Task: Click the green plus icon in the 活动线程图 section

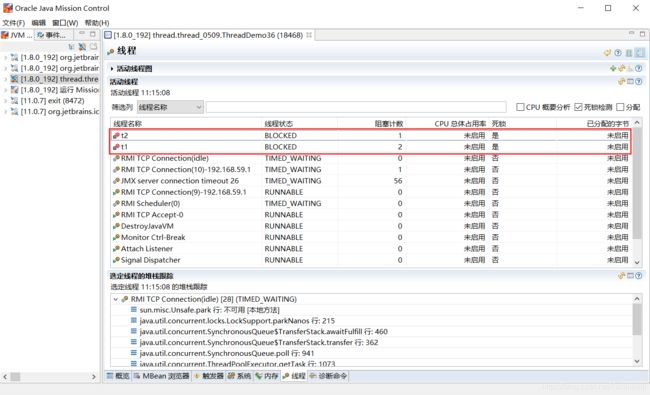Action: click(613, 68)
